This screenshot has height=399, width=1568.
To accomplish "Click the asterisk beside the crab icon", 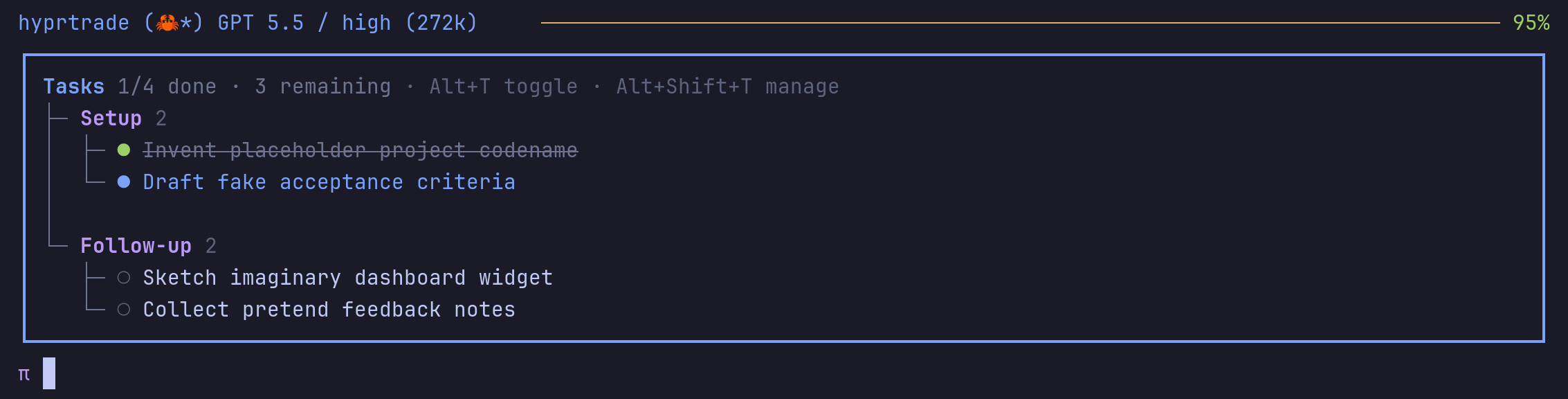I will pyautogui.click(x=185, y=23).
